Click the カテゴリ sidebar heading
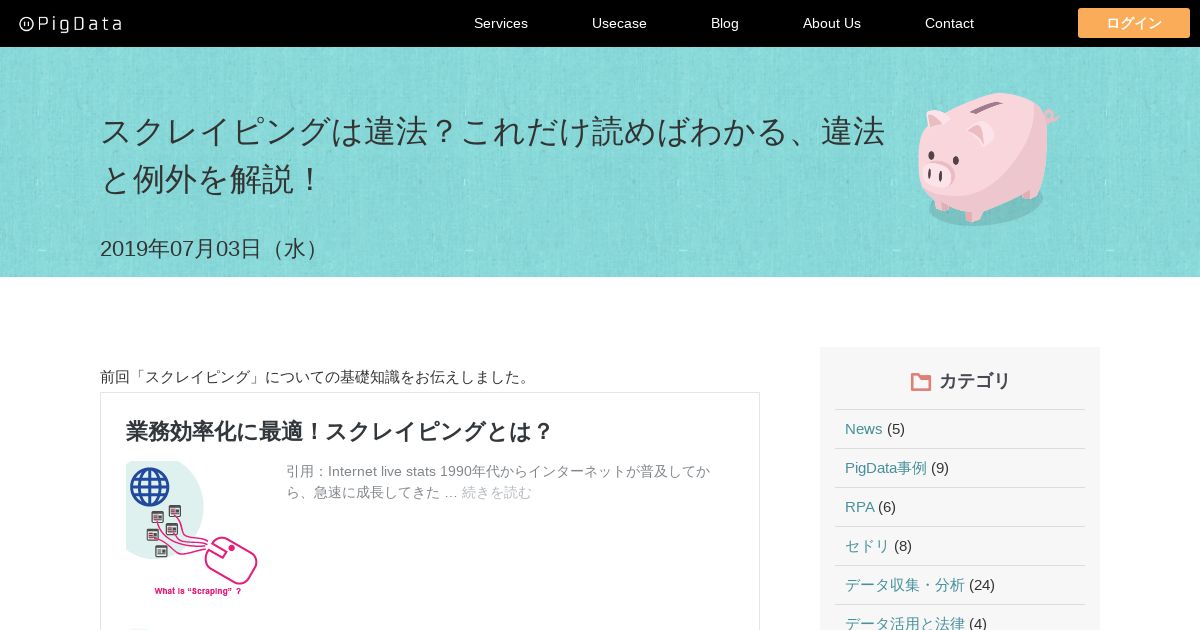1200x630 pixels. coord(974,381)
